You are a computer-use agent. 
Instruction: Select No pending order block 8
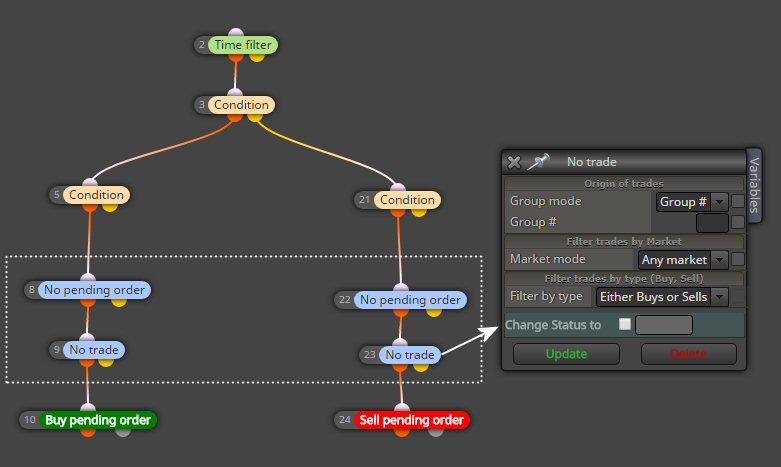point(94,290)
